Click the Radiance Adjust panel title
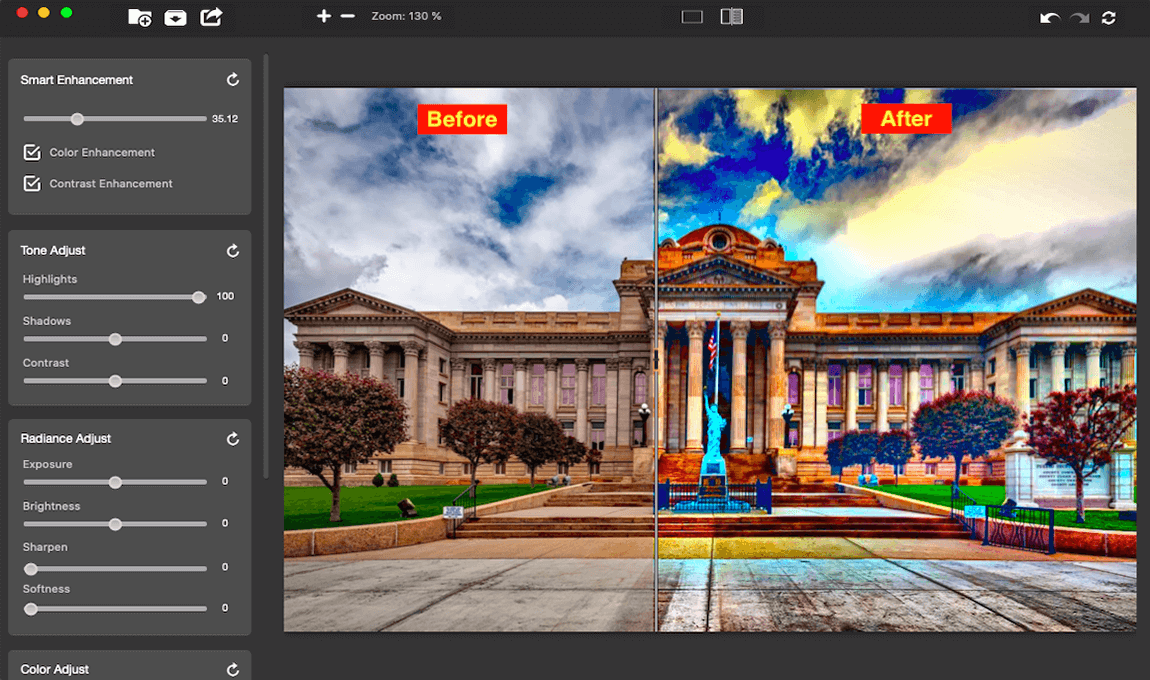The width and height of the screenshot is (1150, 680). coord(66,438)
